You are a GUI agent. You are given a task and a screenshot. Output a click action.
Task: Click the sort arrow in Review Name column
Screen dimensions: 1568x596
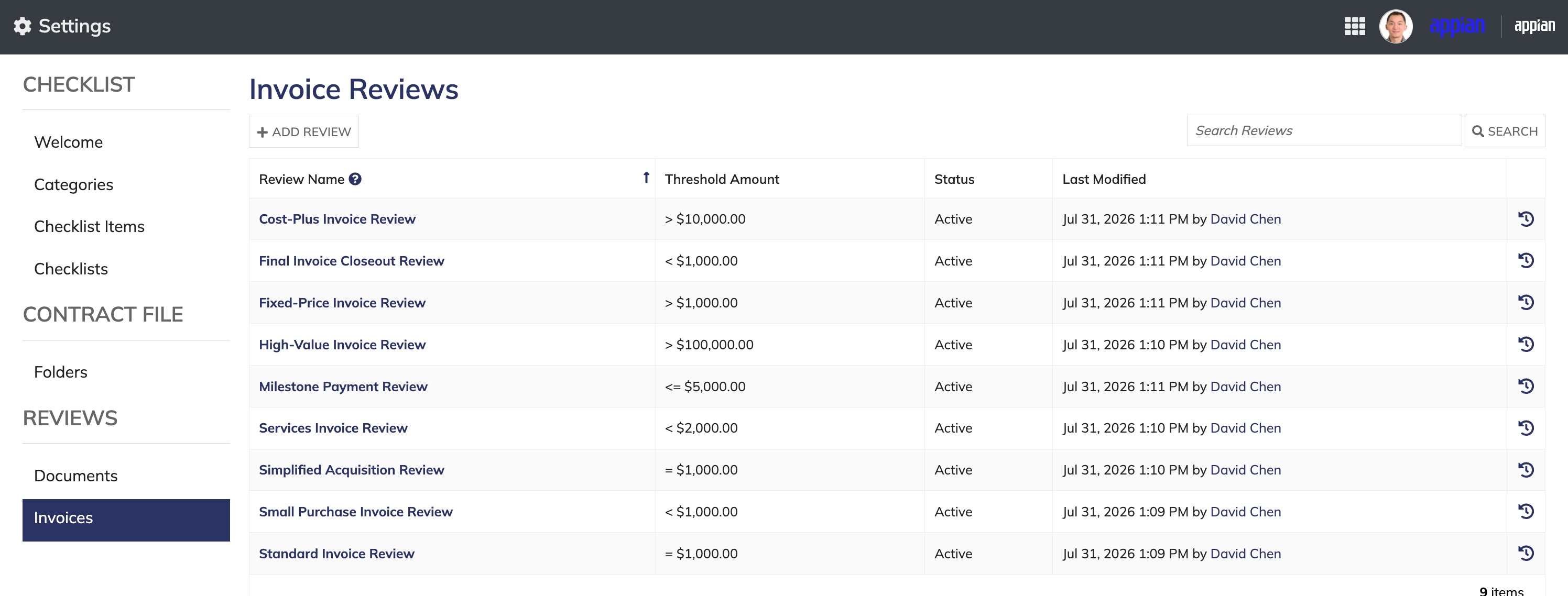646,177
